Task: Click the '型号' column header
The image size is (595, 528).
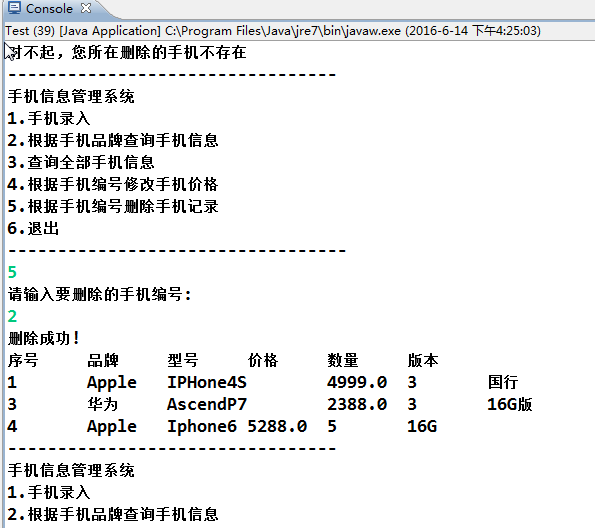Action: click(x=183, y=360)
